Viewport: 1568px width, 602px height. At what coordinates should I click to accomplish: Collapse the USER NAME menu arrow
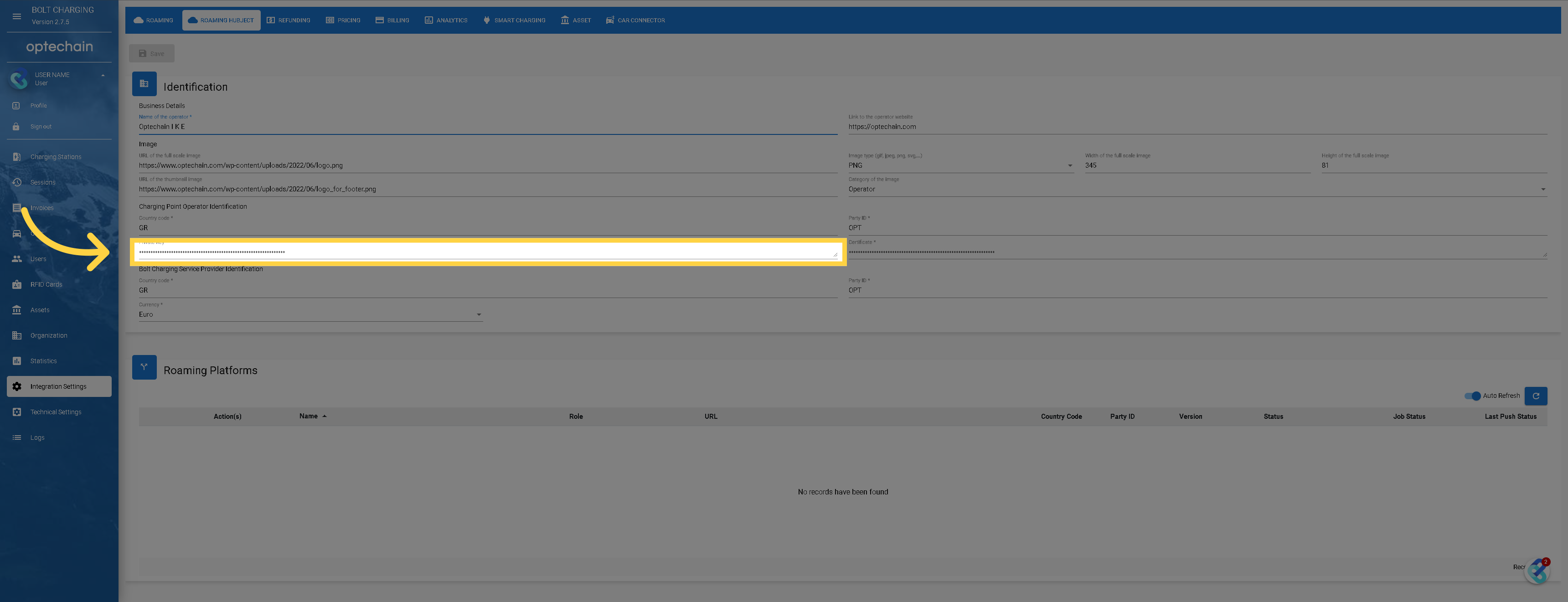click(103, 76)
